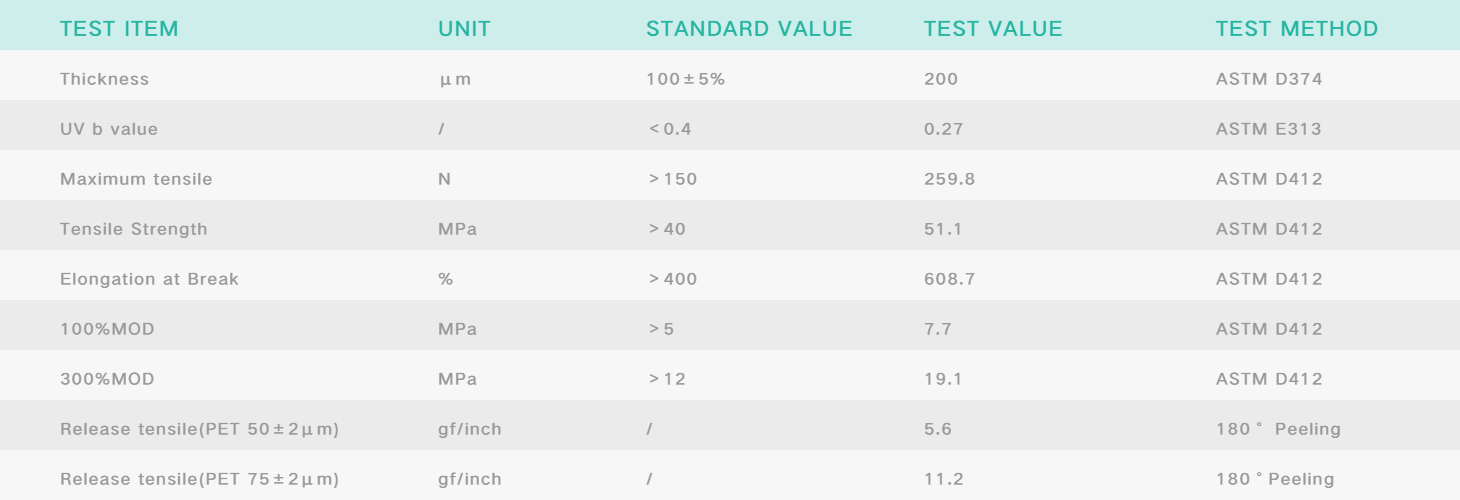Click the test value 11.2 cell

pos(943,479)
